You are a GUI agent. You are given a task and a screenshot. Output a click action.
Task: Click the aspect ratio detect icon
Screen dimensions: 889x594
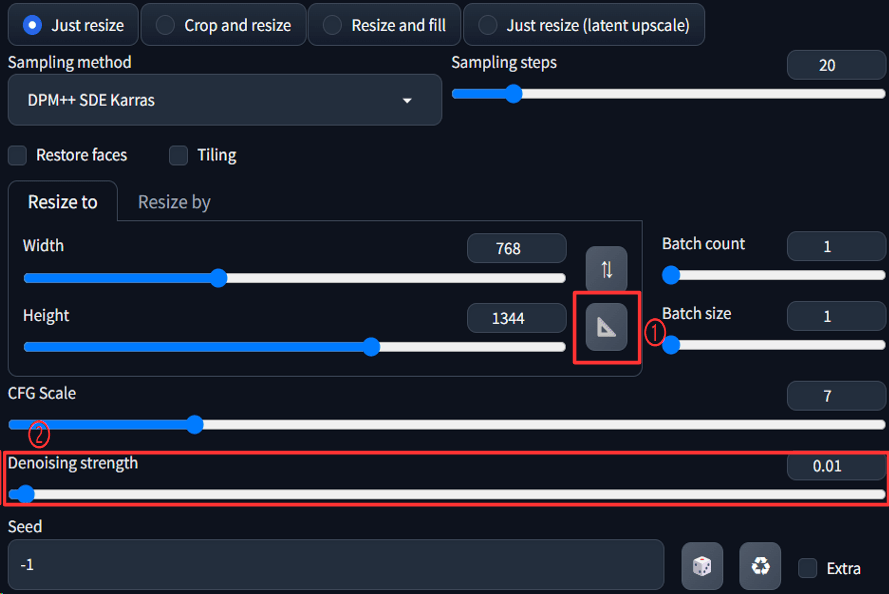(x=606, y=327)
